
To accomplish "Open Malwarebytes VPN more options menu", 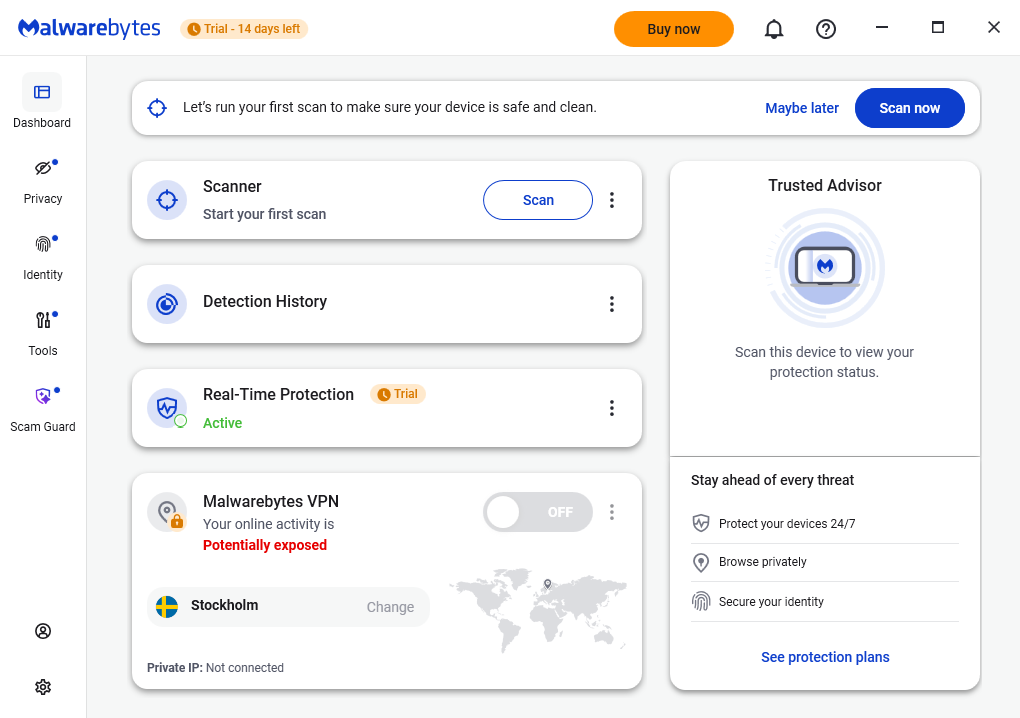I will point(611,512).
